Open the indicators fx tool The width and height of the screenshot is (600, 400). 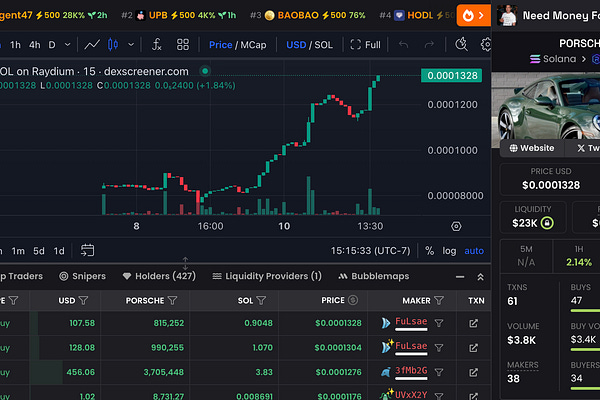tap(157, 45)
